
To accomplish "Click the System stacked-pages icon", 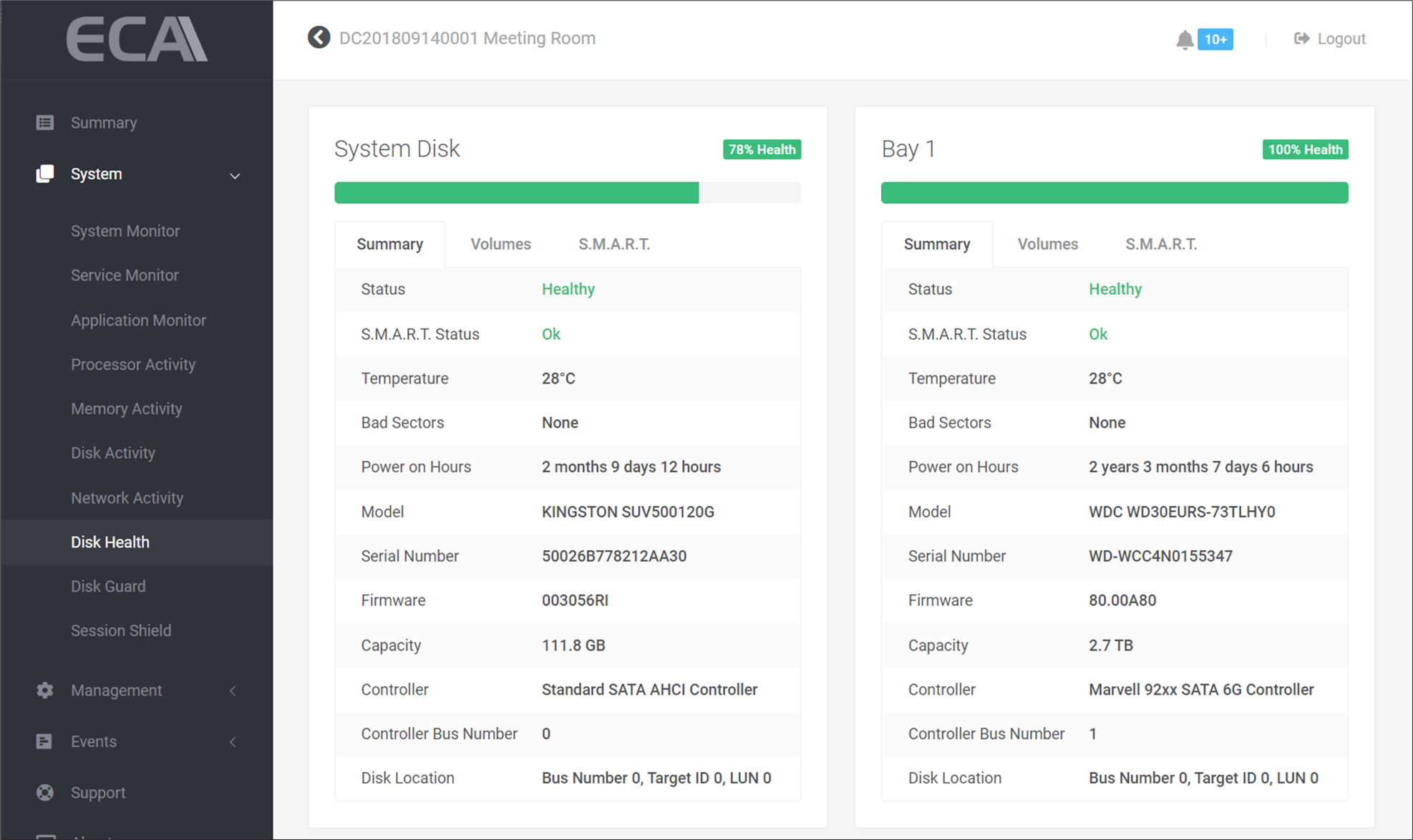I will [45, 174].
